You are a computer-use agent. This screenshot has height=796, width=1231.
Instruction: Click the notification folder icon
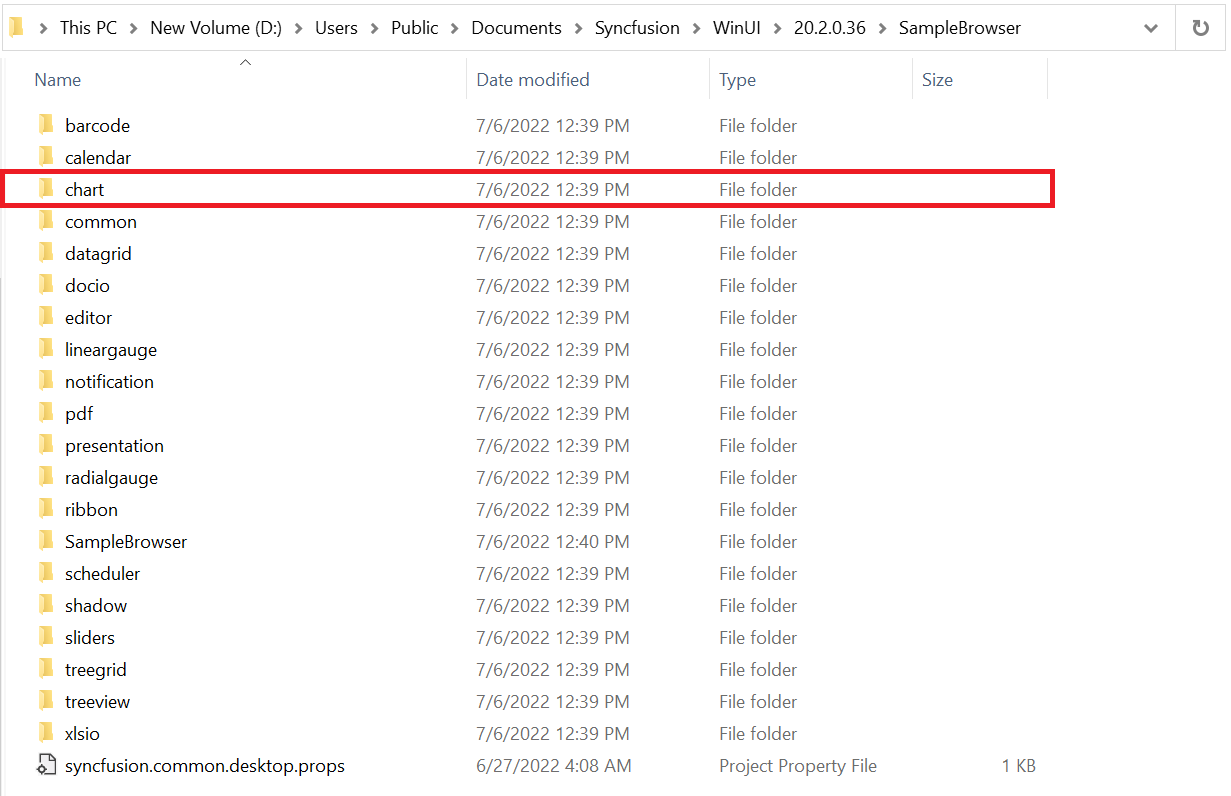[x=46, y=381]
